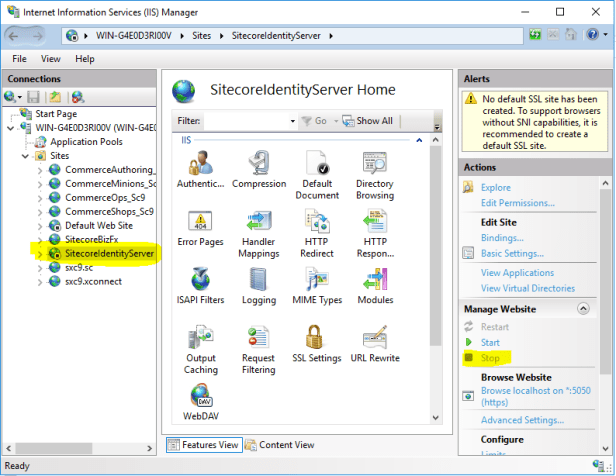Screen dimensions: 616x476
Task: Open the Error Pages icon
Action: (200, 222)
